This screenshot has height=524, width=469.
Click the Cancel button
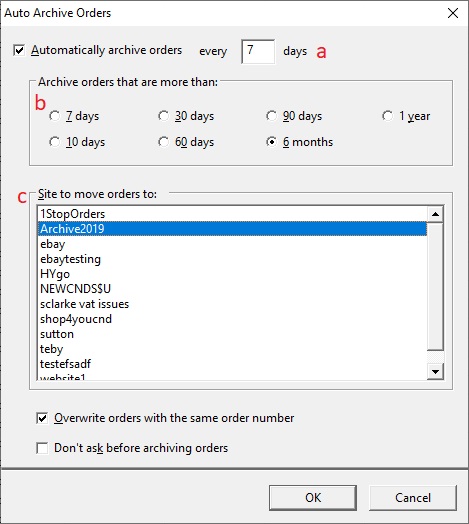(413, 498)
